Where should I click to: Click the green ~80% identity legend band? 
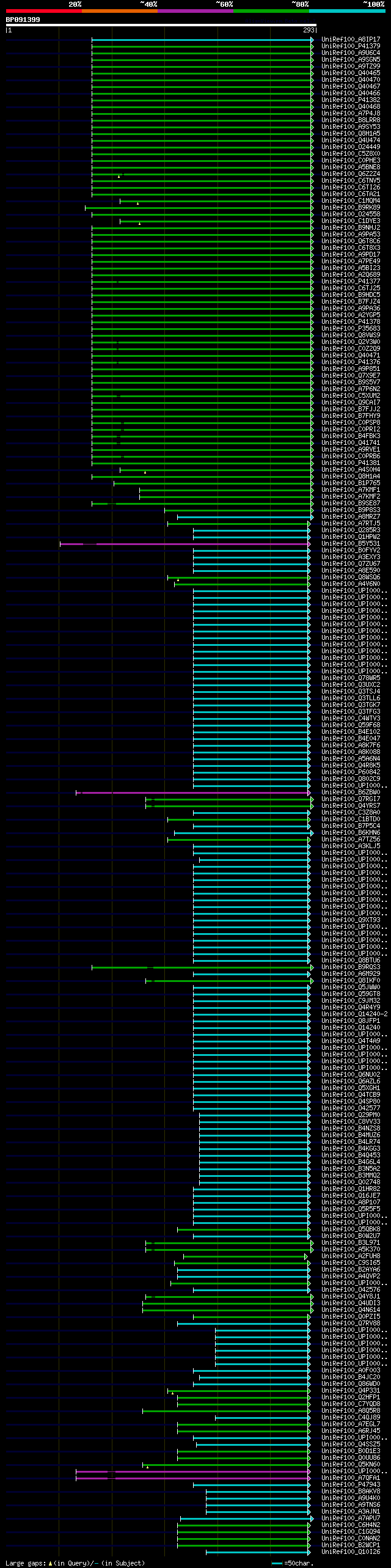tap(271, 11)
